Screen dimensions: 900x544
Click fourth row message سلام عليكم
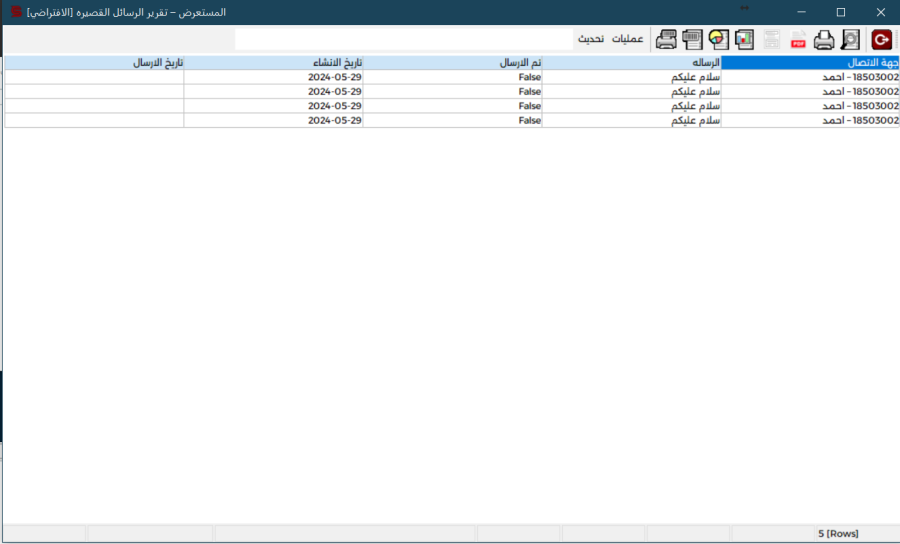[631, 120]
